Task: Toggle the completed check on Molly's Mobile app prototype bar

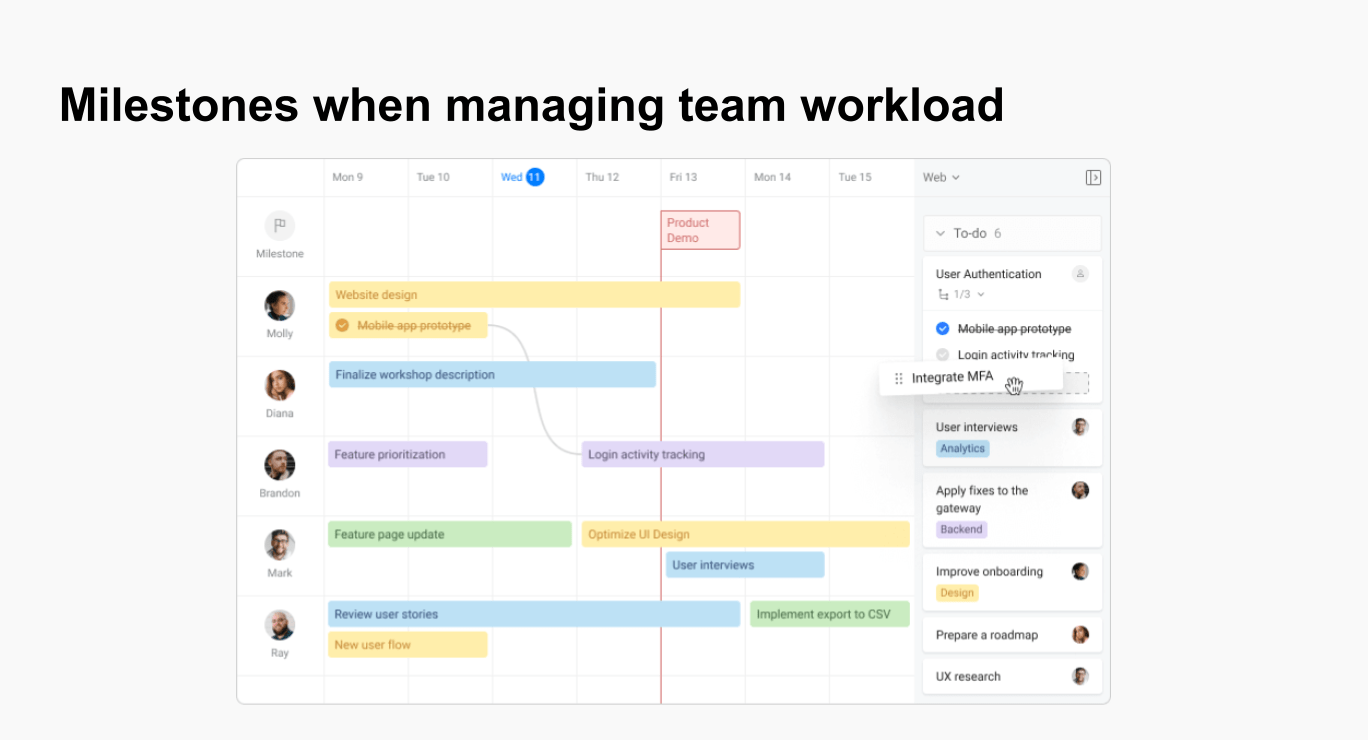Action: pyautogui.click(x=342, y=325)
